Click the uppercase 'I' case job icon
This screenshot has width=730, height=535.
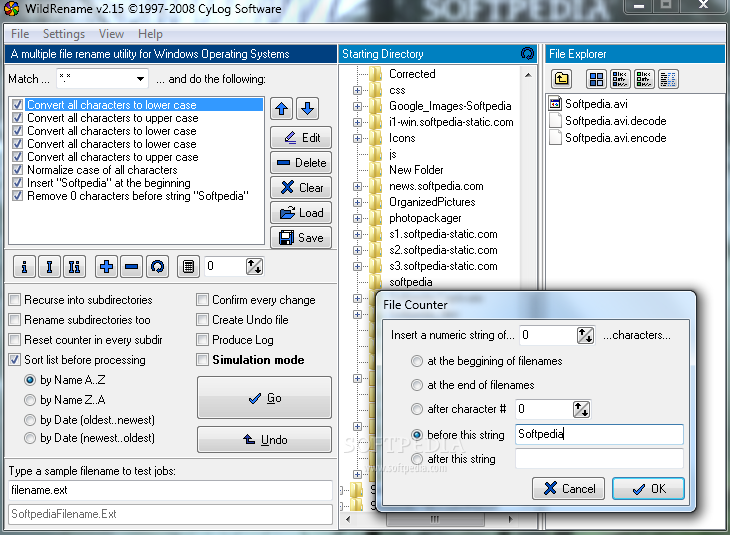[49, 267]
